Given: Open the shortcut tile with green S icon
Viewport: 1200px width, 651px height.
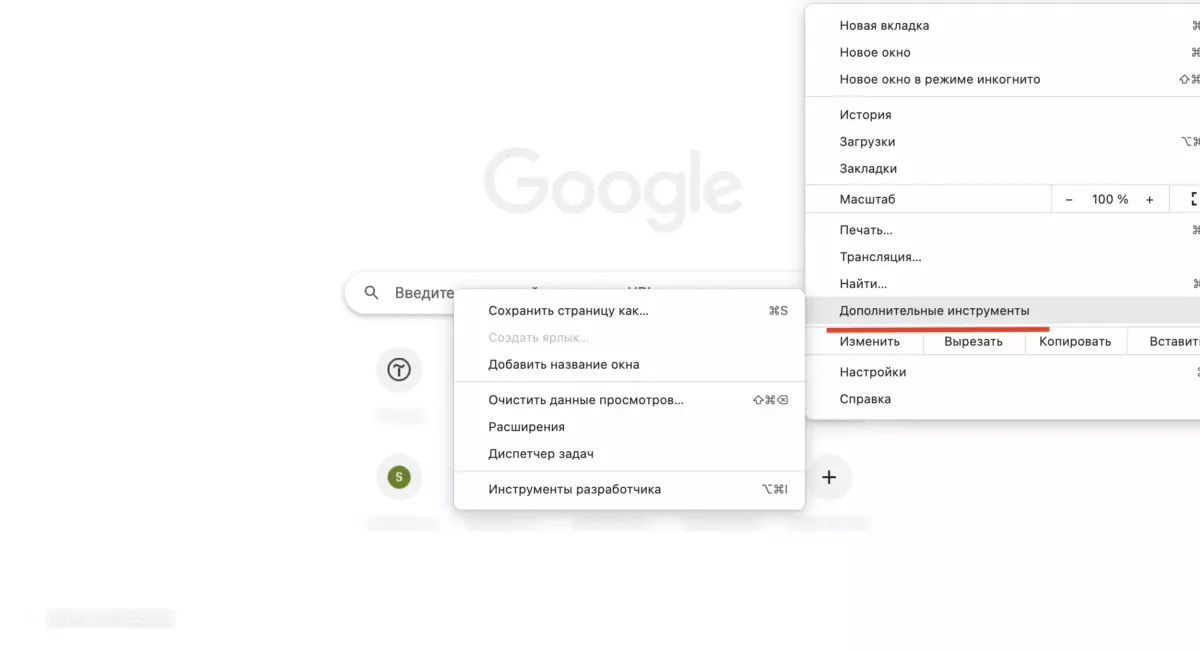Looking at the screenshot, I should point(400,477).
